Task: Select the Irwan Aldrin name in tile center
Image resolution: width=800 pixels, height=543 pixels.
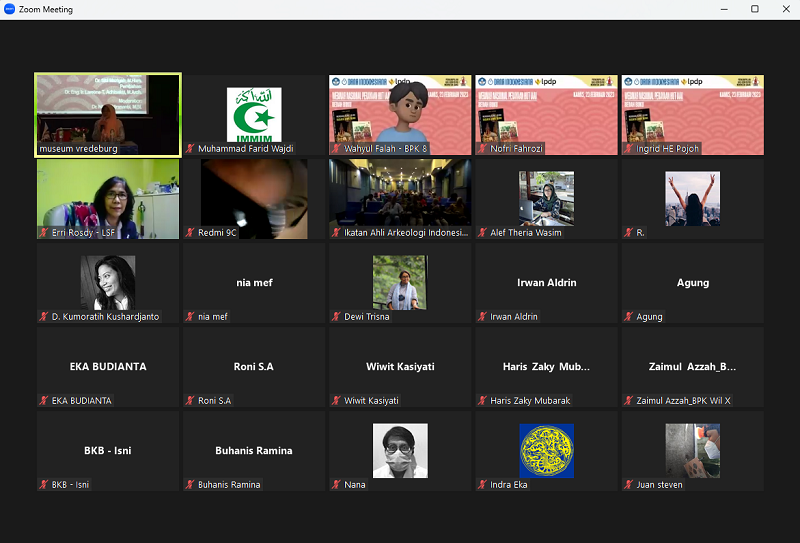Action: [546, 283]
